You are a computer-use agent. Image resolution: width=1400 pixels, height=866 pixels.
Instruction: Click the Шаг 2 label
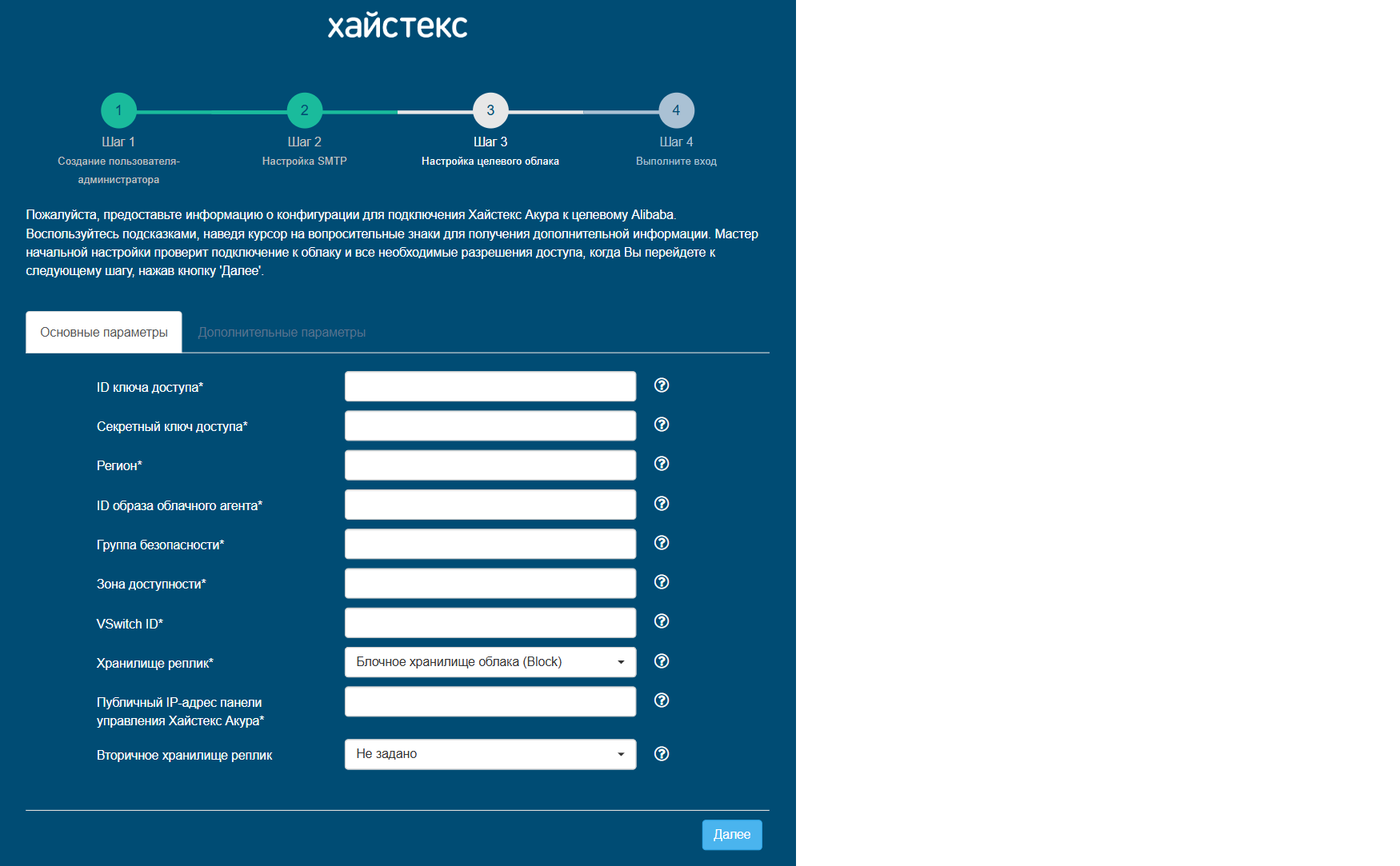pos(305,142)
